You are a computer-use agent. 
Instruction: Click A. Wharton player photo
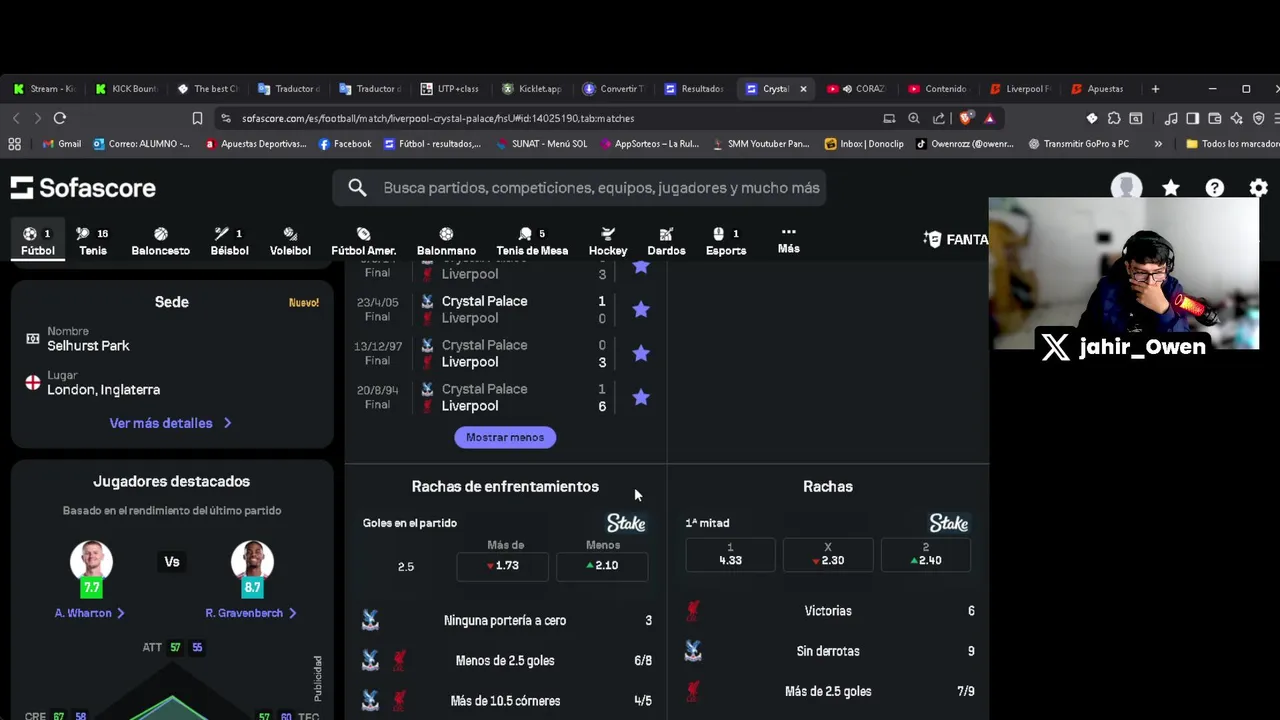(x=91, y=561)
